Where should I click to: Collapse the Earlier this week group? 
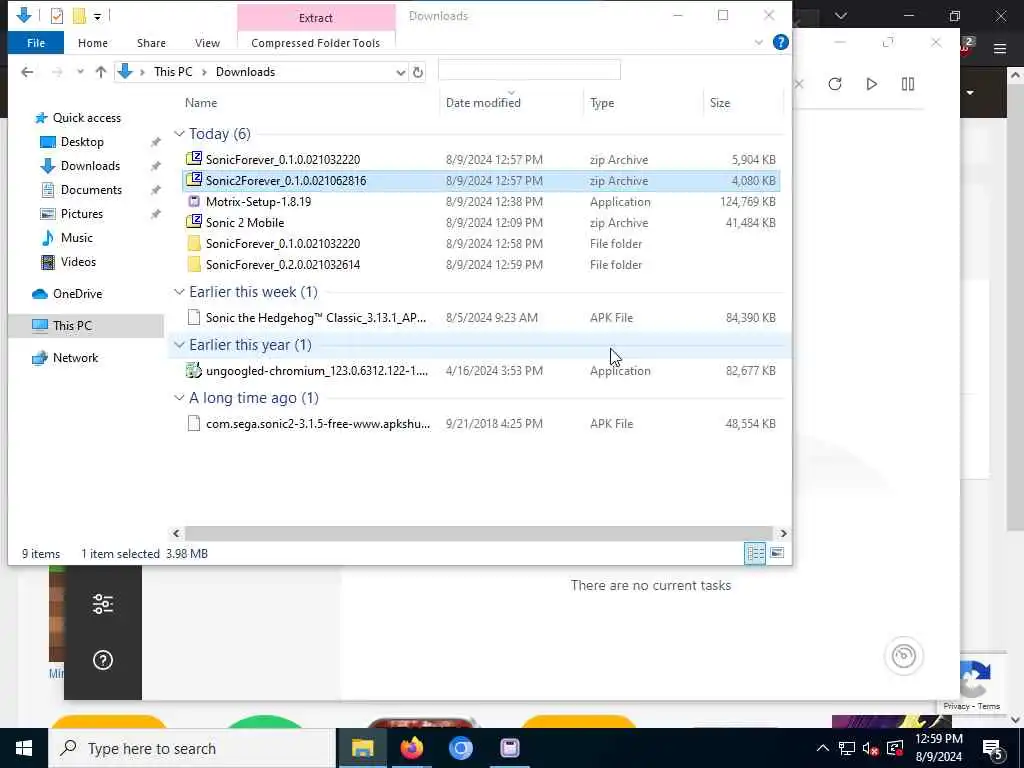(x=179, y=292)
